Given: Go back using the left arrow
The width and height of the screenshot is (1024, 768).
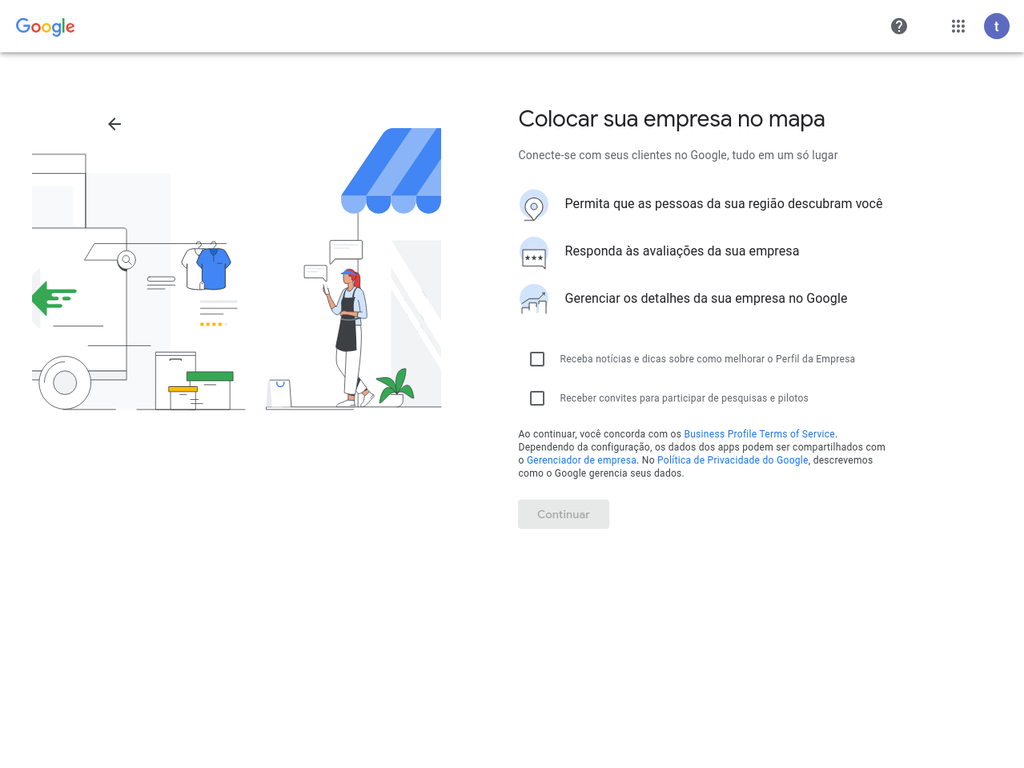Looking at the screenshot, I should [114, 124].
